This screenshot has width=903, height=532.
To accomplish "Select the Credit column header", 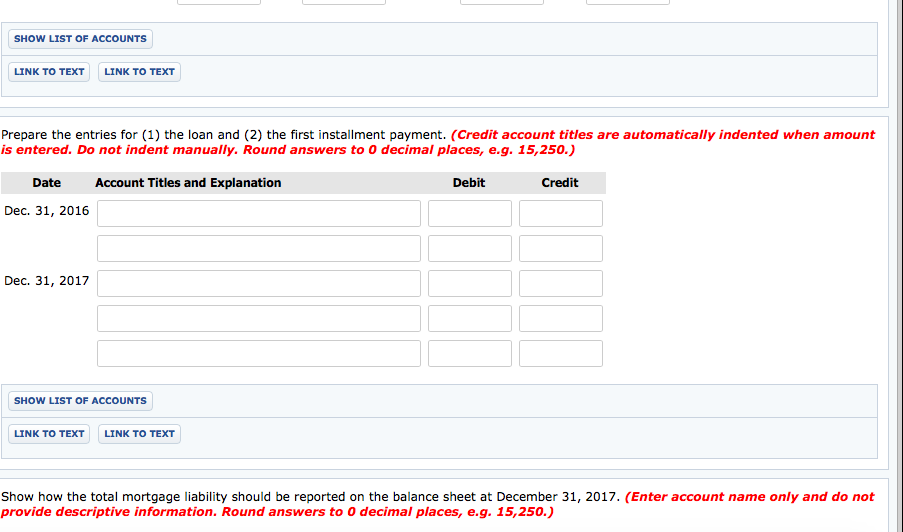I will pyautogui.click(x=560, y=183).
